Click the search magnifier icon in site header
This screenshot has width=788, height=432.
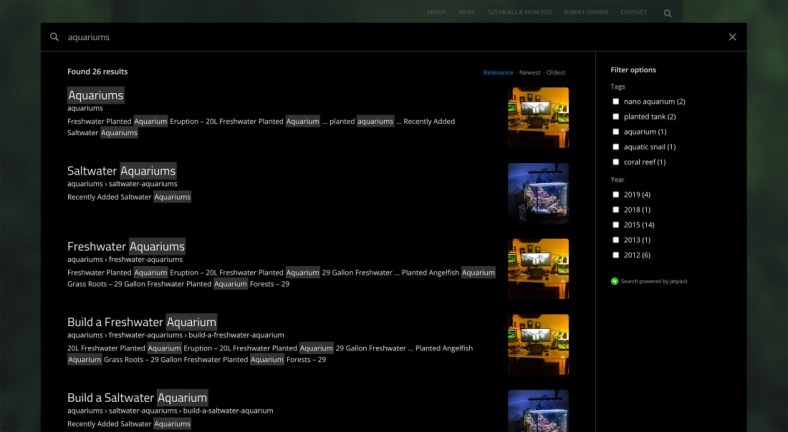point(667,13)
